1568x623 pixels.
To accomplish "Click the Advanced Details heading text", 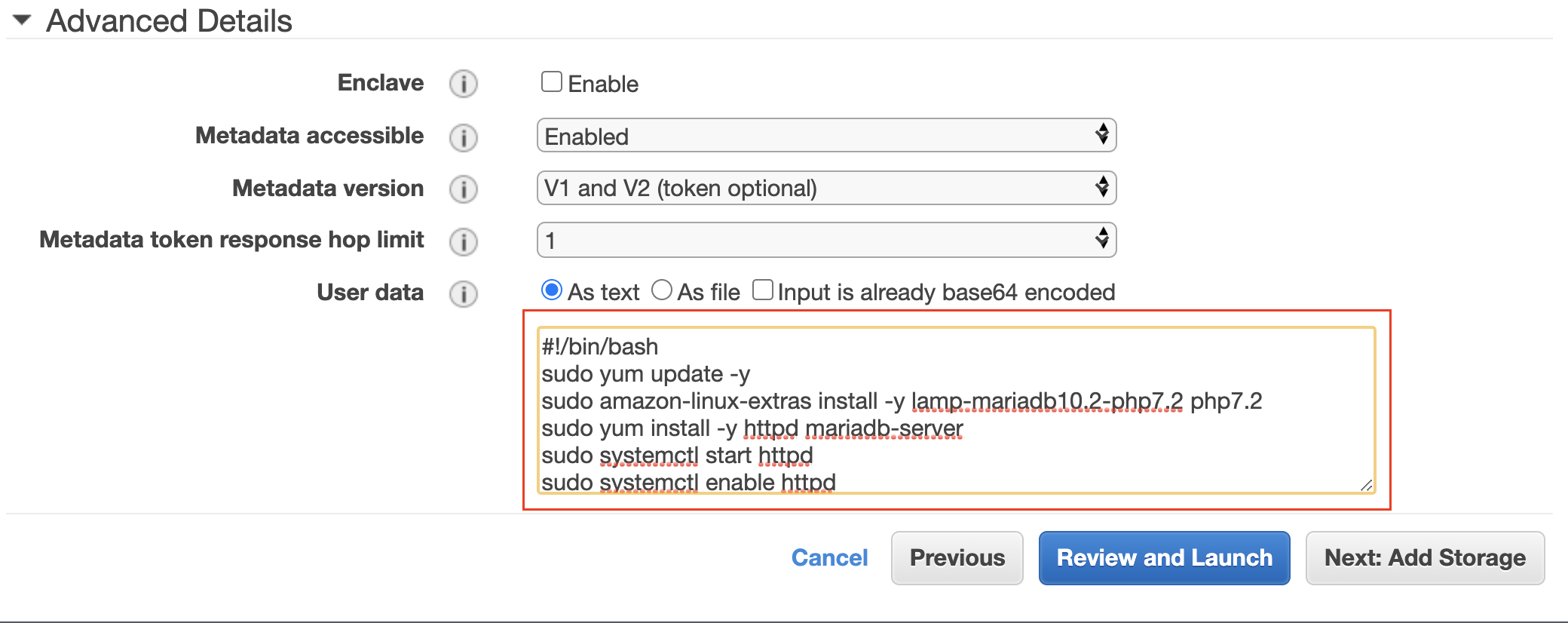I will click(x=169, y=20).
